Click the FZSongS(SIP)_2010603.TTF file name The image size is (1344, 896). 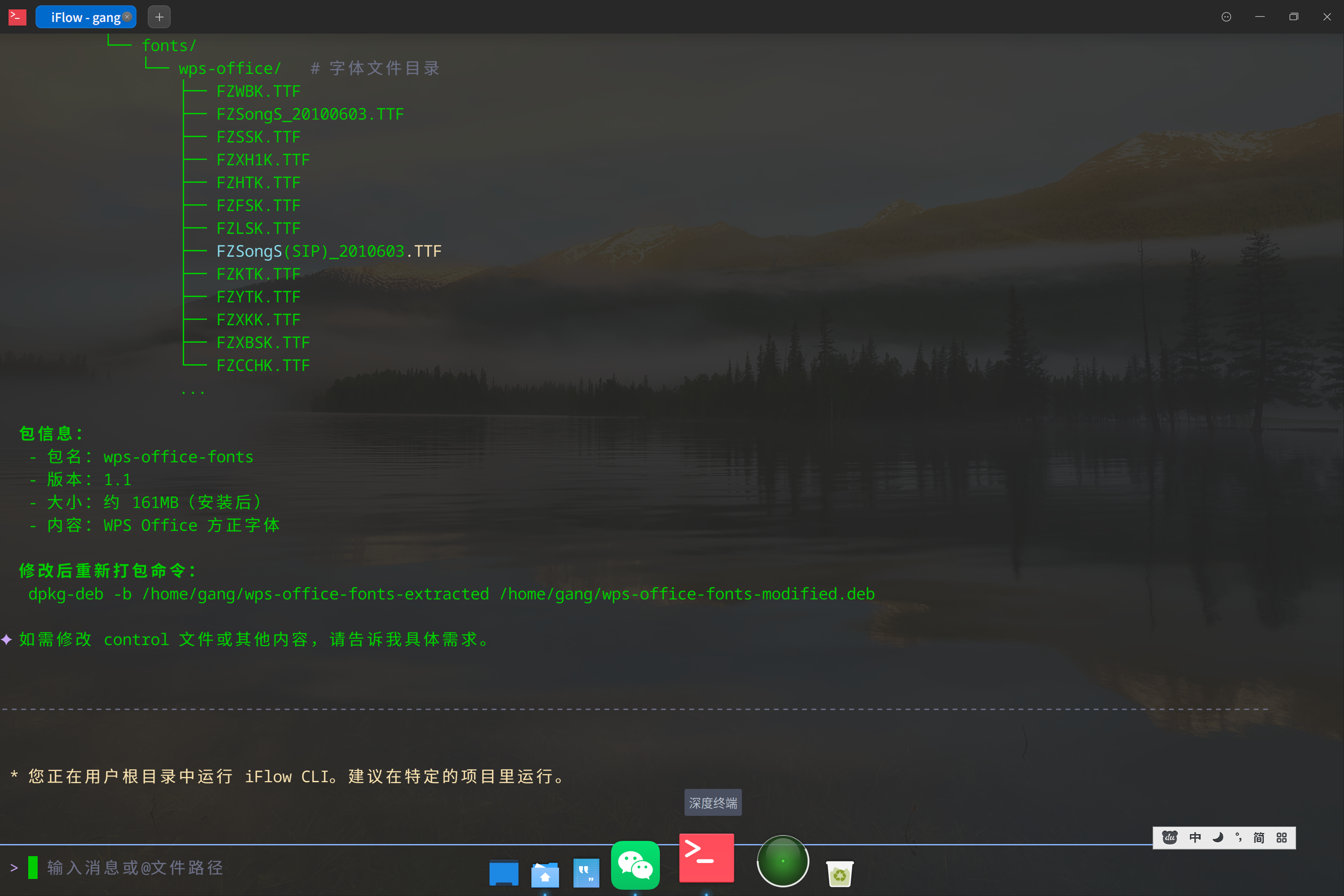tap(328, 251)
